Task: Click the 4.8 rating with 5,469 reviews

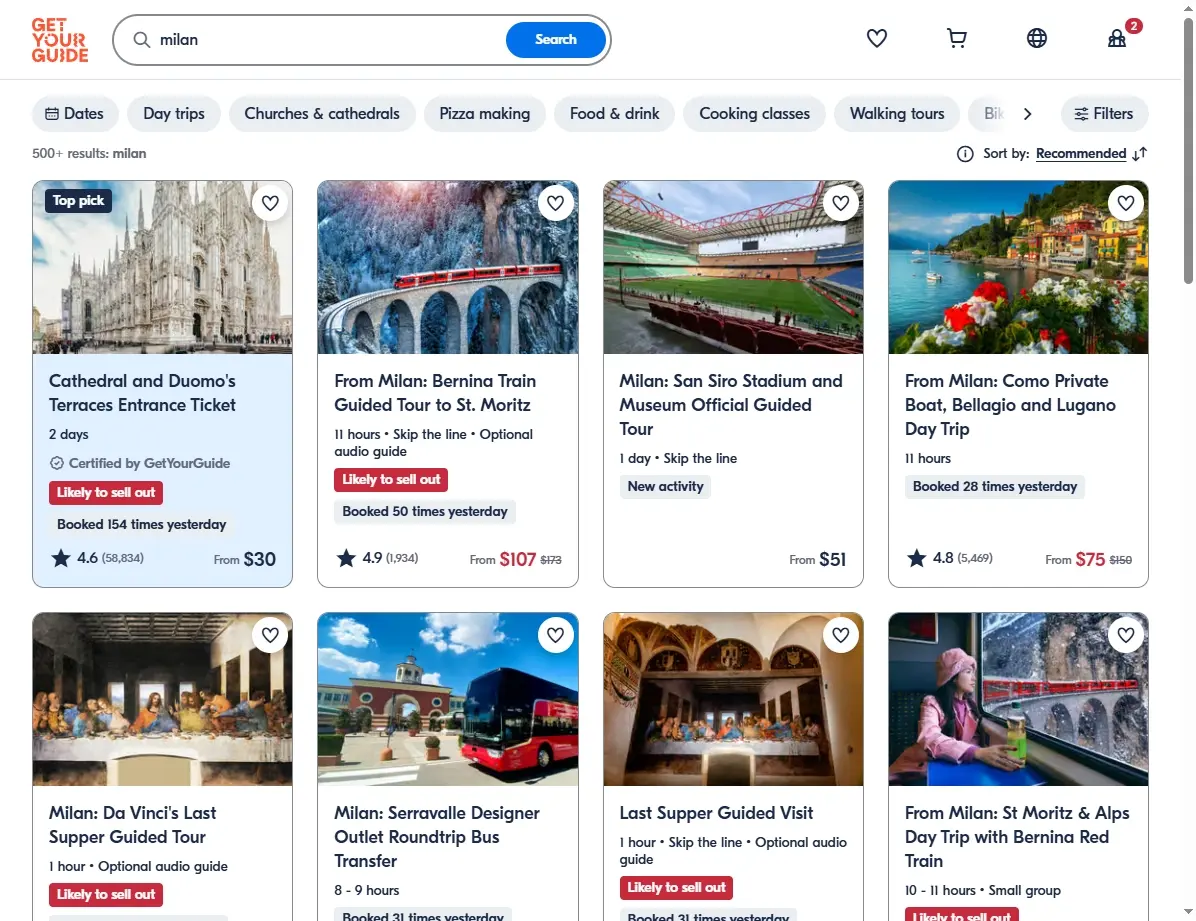Action: coord(950,558)
